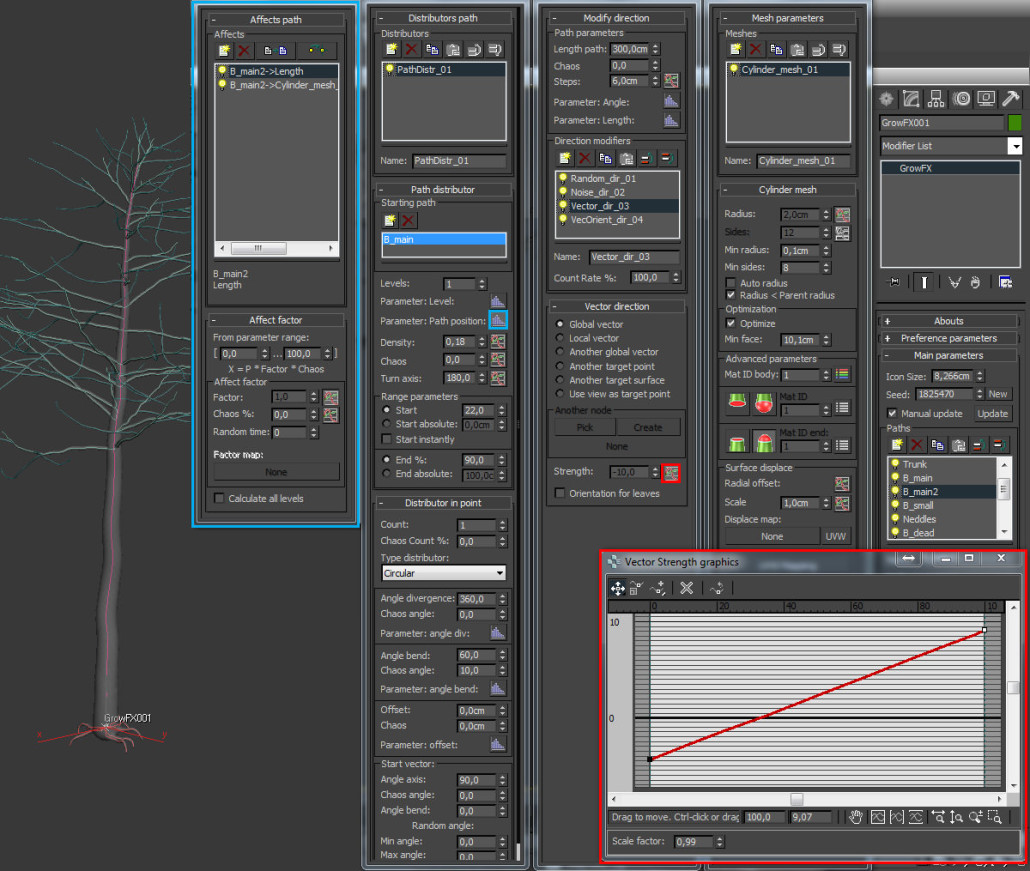The image size is (1030, 871).
Task: Open the Hierarchy command panel tab
Action: click(x=936, y=98)
